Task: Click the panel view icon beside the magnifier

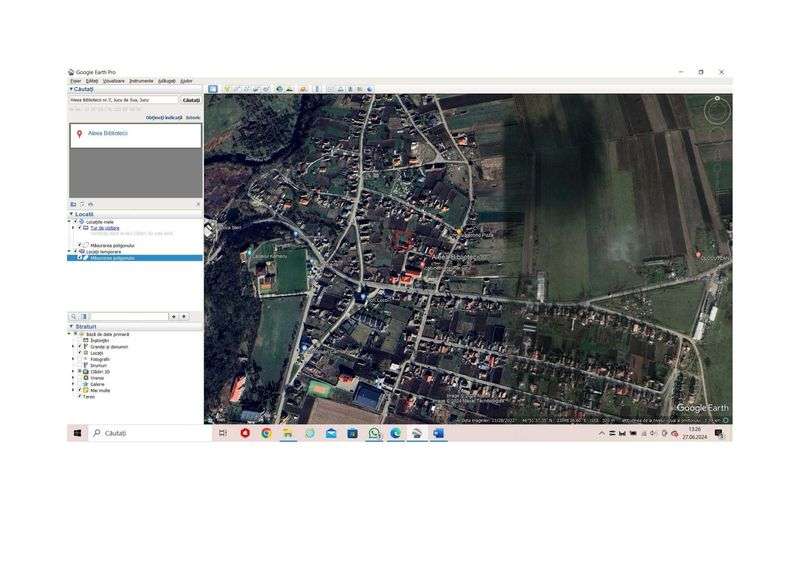Action: tap(84, 316)
